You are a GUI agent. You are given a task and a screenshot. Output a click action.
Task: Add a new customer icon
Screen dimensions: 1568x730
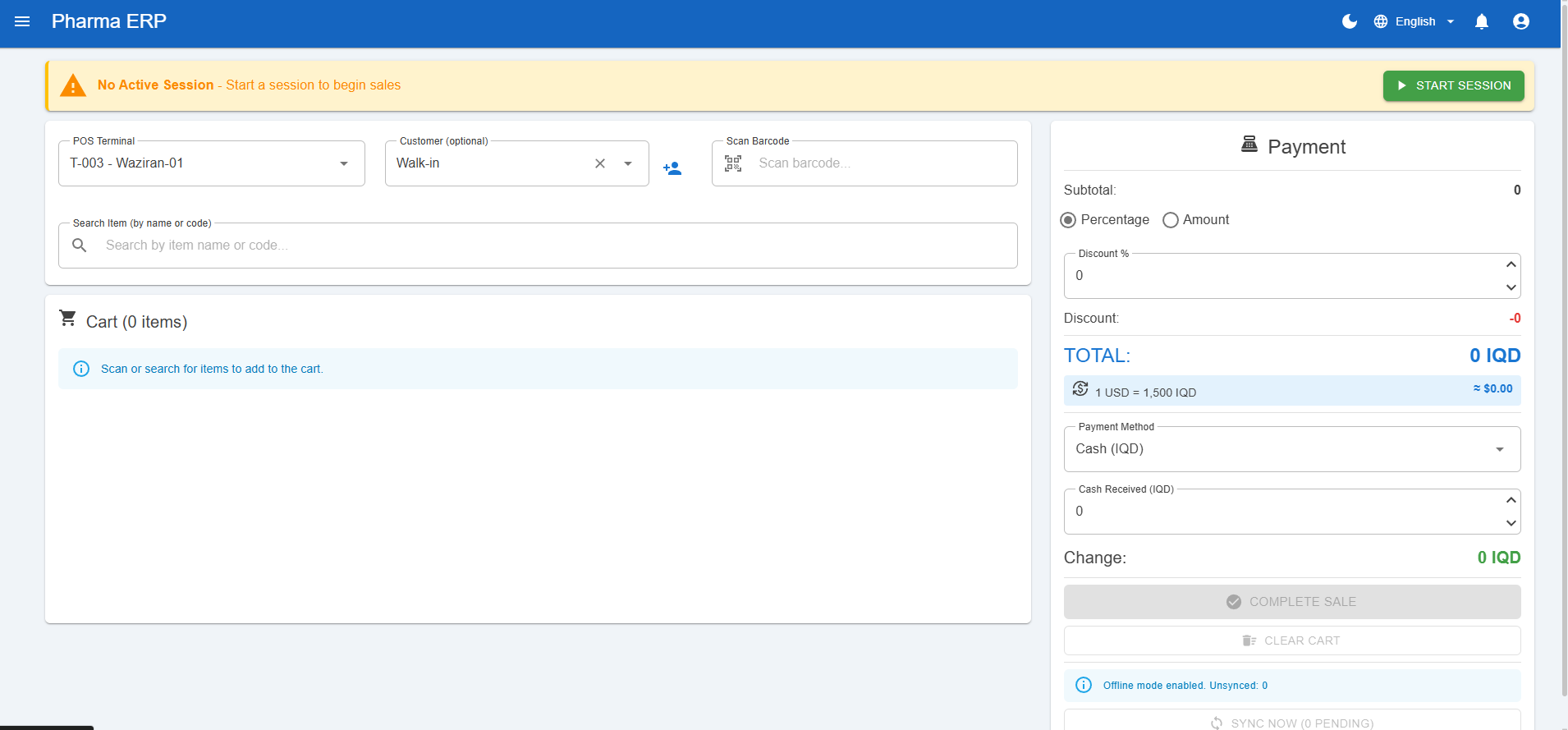tap(672, 168)
